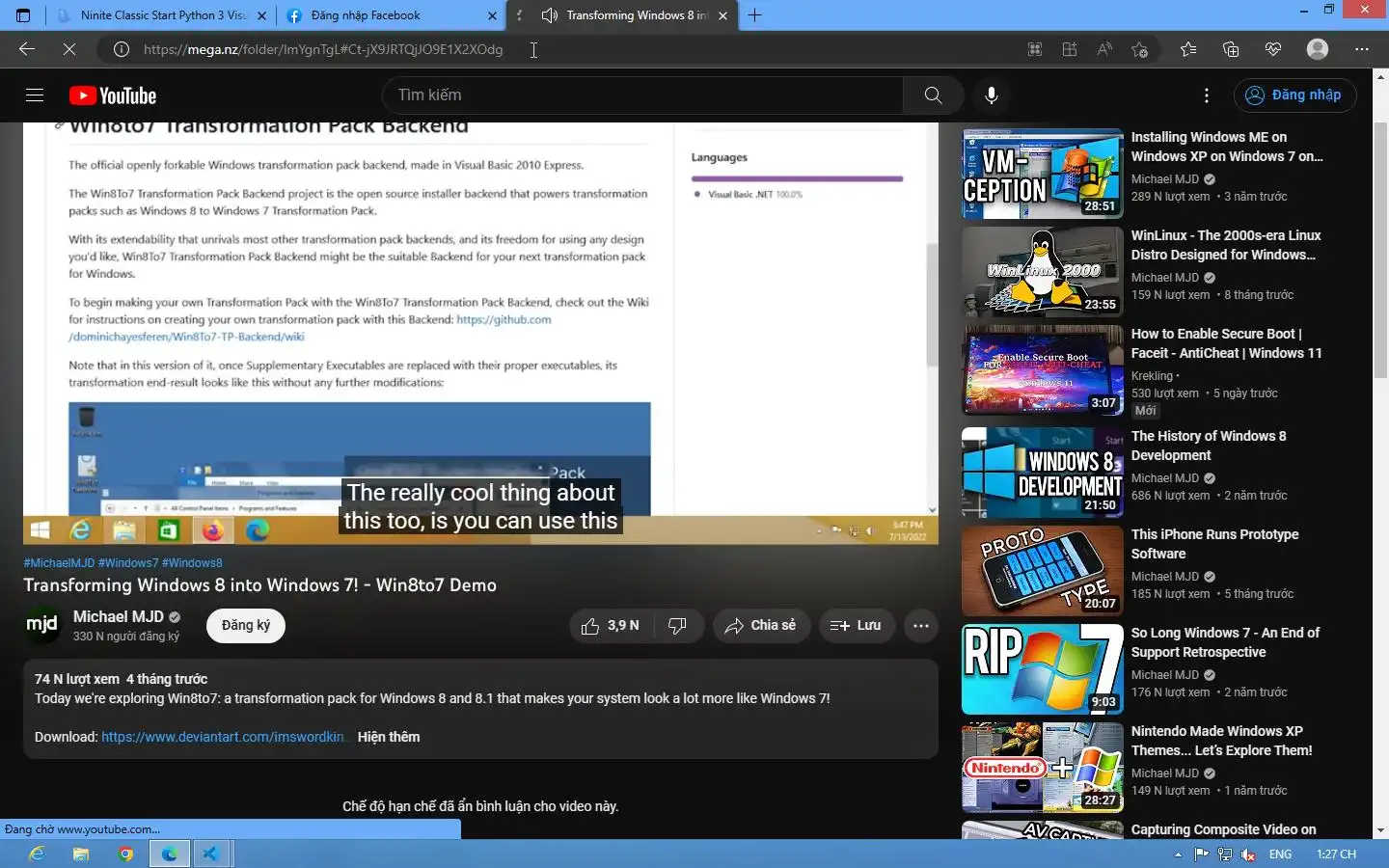Close the Đăng nhập Facebook tab
Image resolution: width=1389 pixels, height=868 pixels.
pos(493,15)
